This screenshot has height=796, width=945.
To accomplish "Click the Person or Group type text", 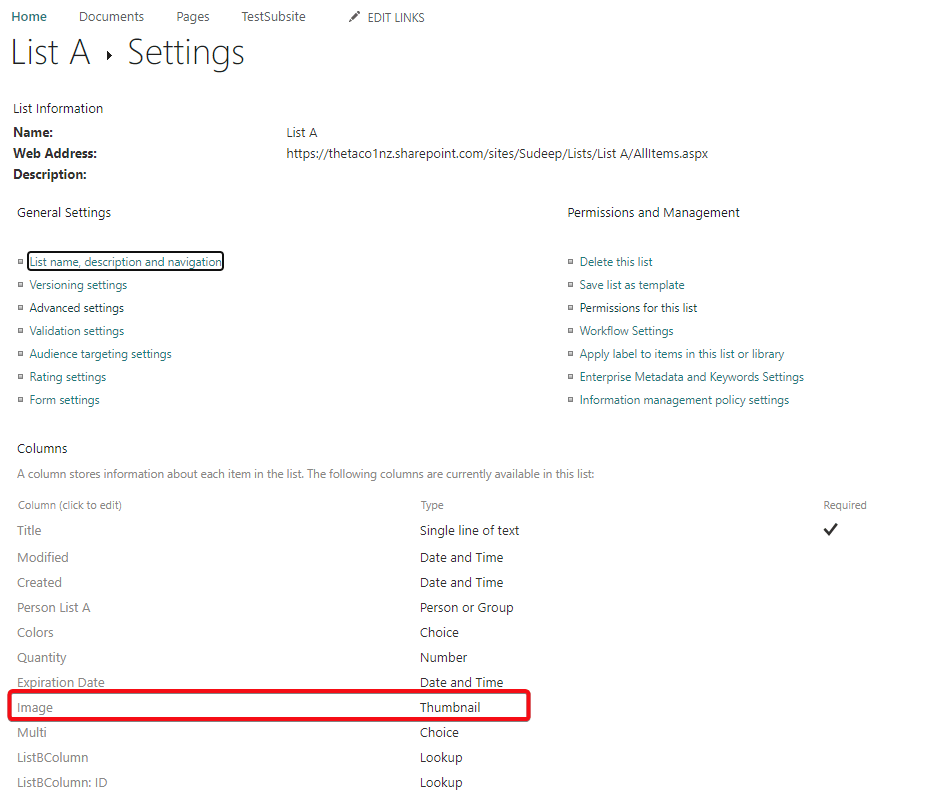I will tap(466, 607).
